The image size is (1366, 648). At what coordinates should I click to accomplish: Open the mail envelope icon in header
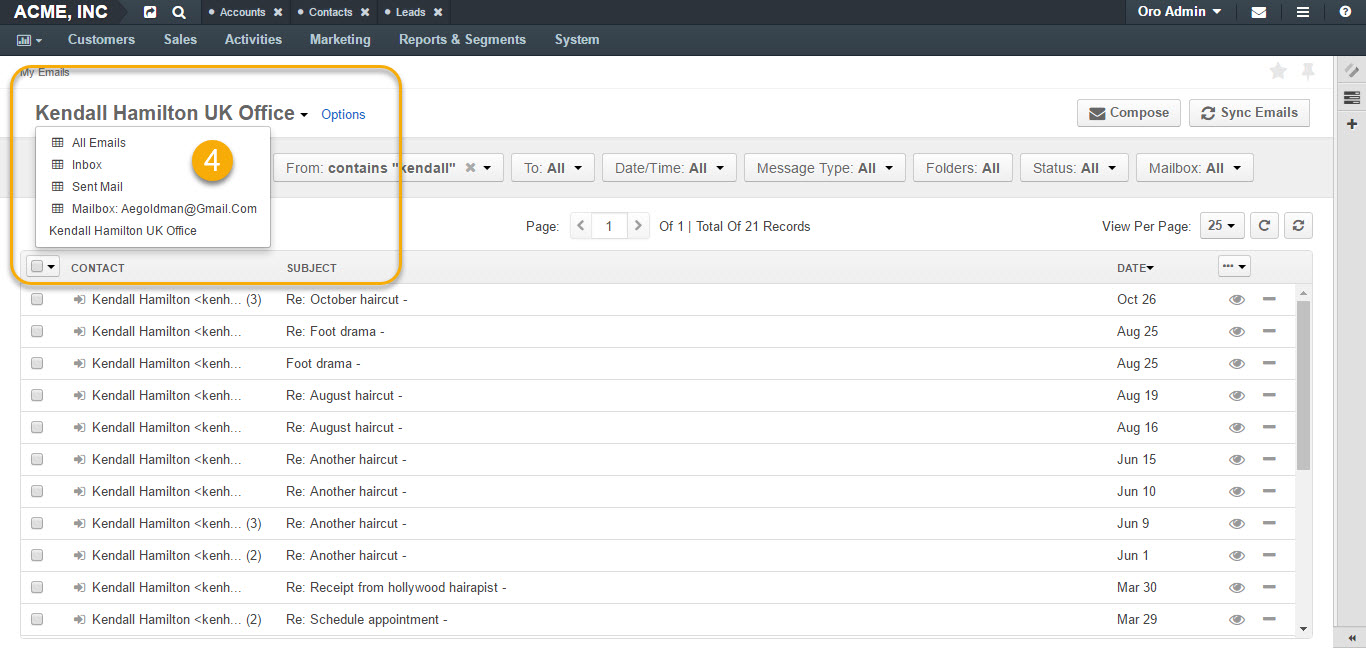click(1259, 12)
